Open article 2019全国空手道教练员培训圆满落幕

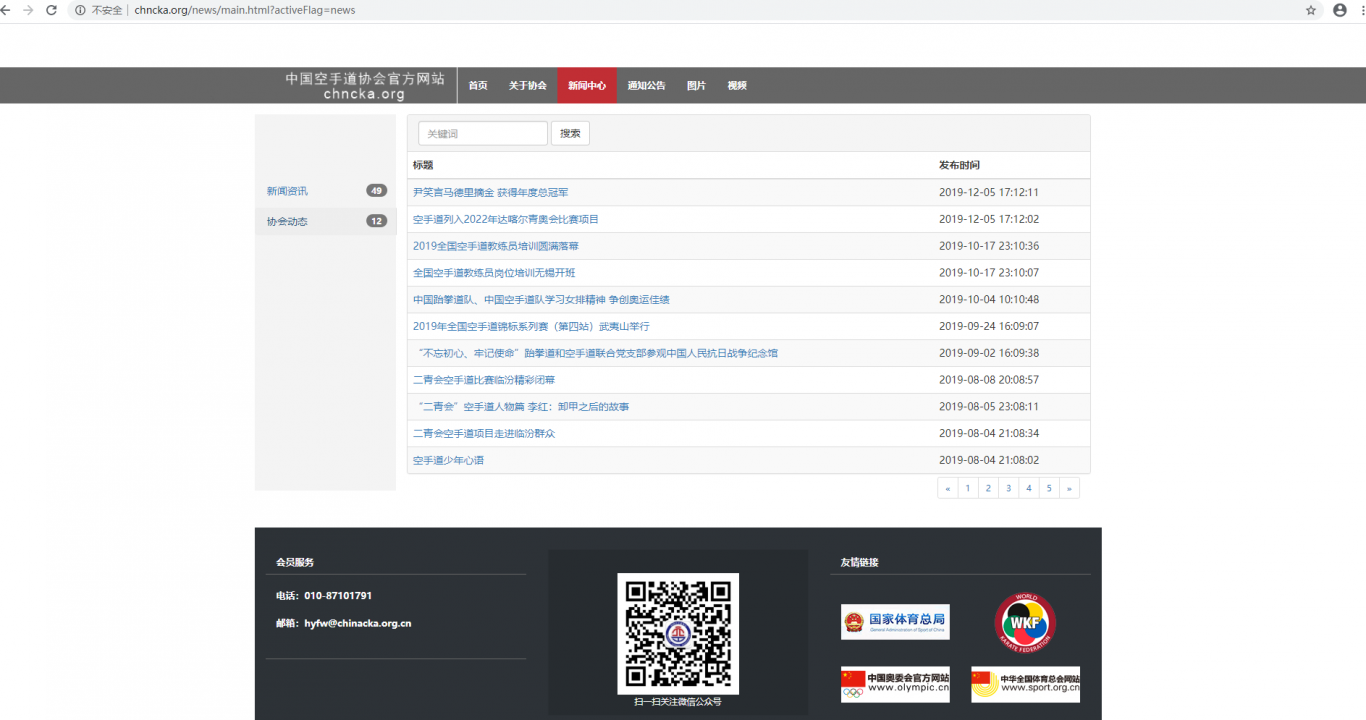point(496,246)
